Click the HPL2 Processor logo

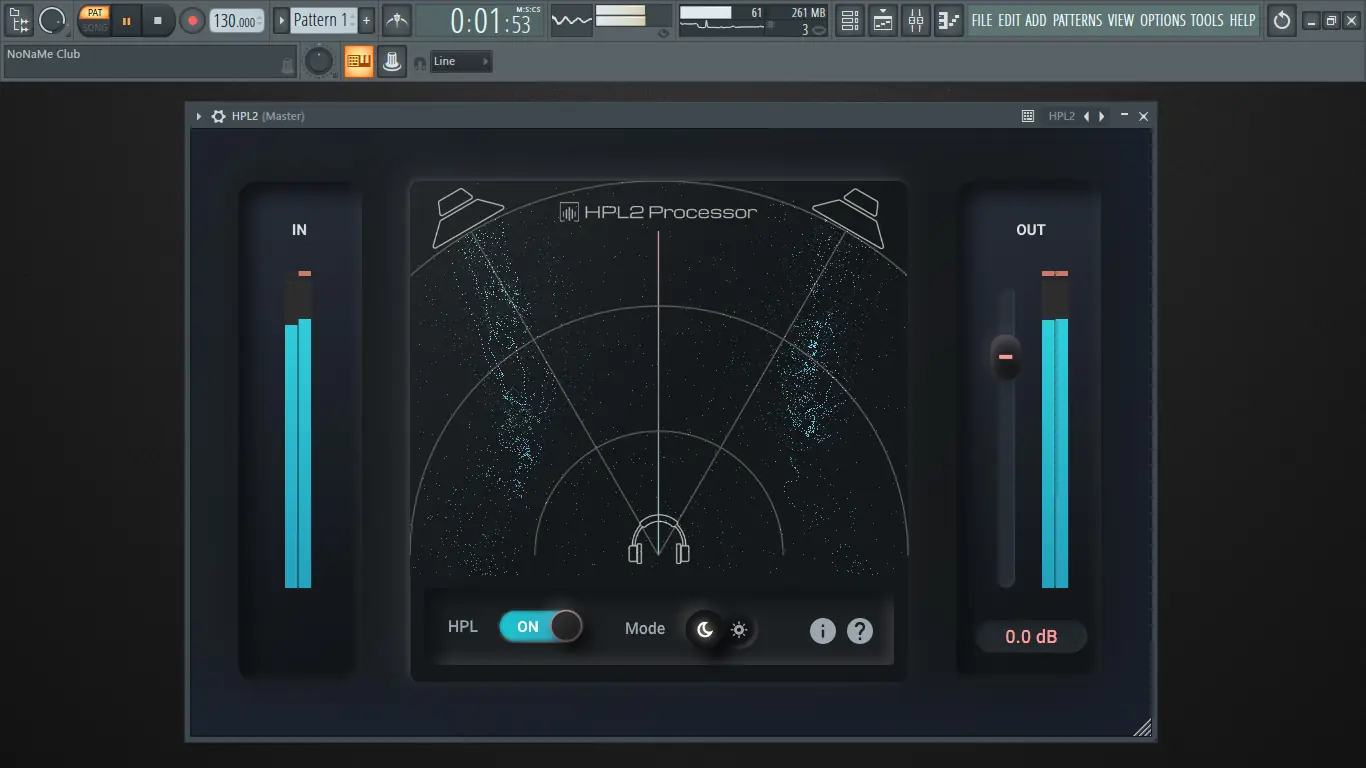click(658, 212)
